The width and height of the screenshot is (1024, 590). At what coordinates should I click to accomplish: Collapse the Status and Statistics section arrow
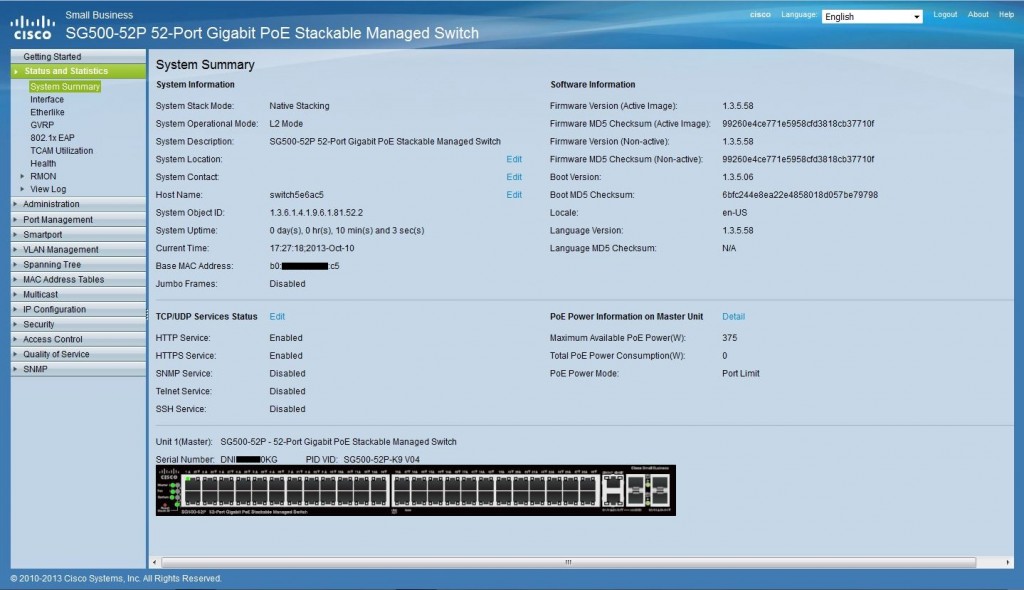[16, 71]
